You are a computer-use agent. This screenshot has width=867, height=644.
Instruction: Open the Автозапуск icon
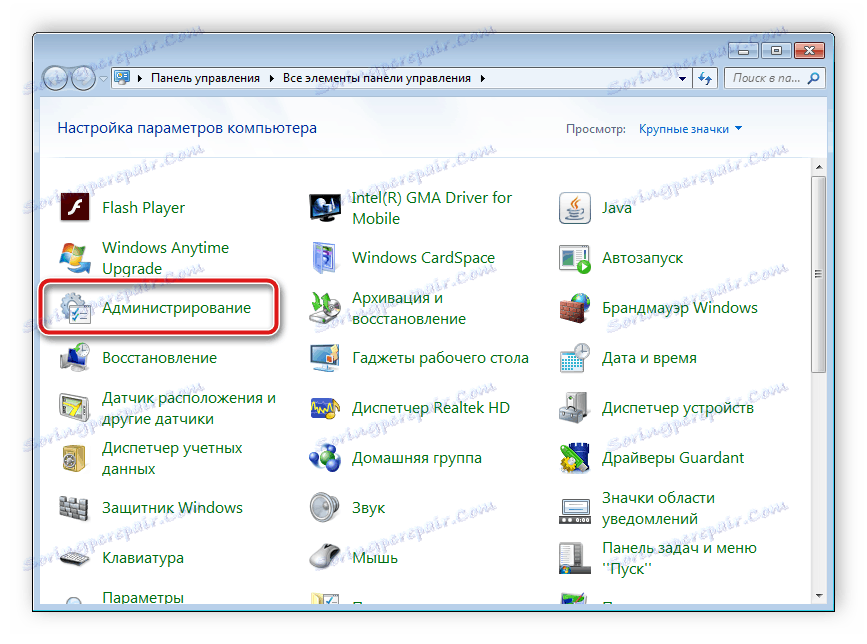click(574, 259)
